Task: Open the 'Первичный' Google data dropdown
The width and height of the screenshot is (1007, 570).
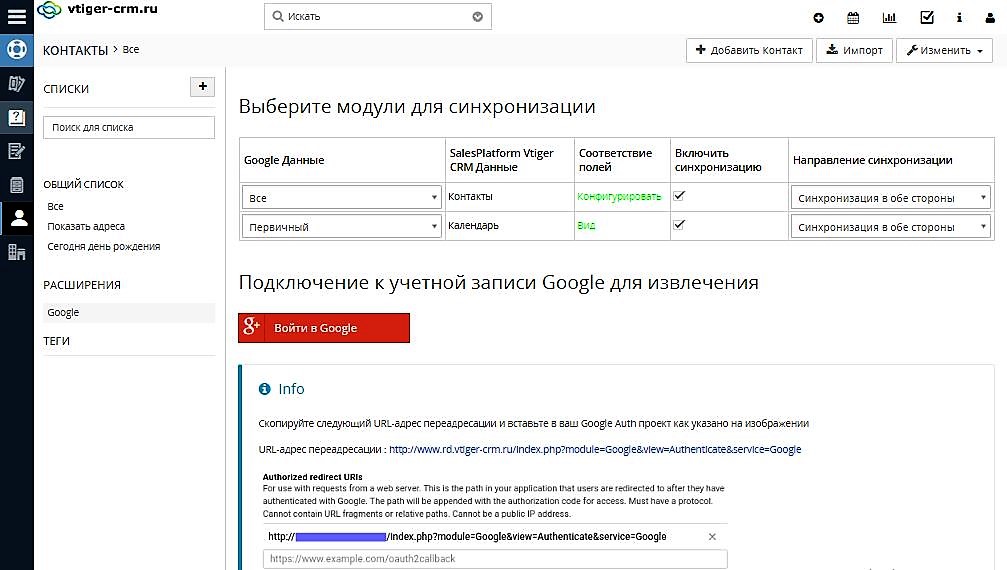Action: 342,227
